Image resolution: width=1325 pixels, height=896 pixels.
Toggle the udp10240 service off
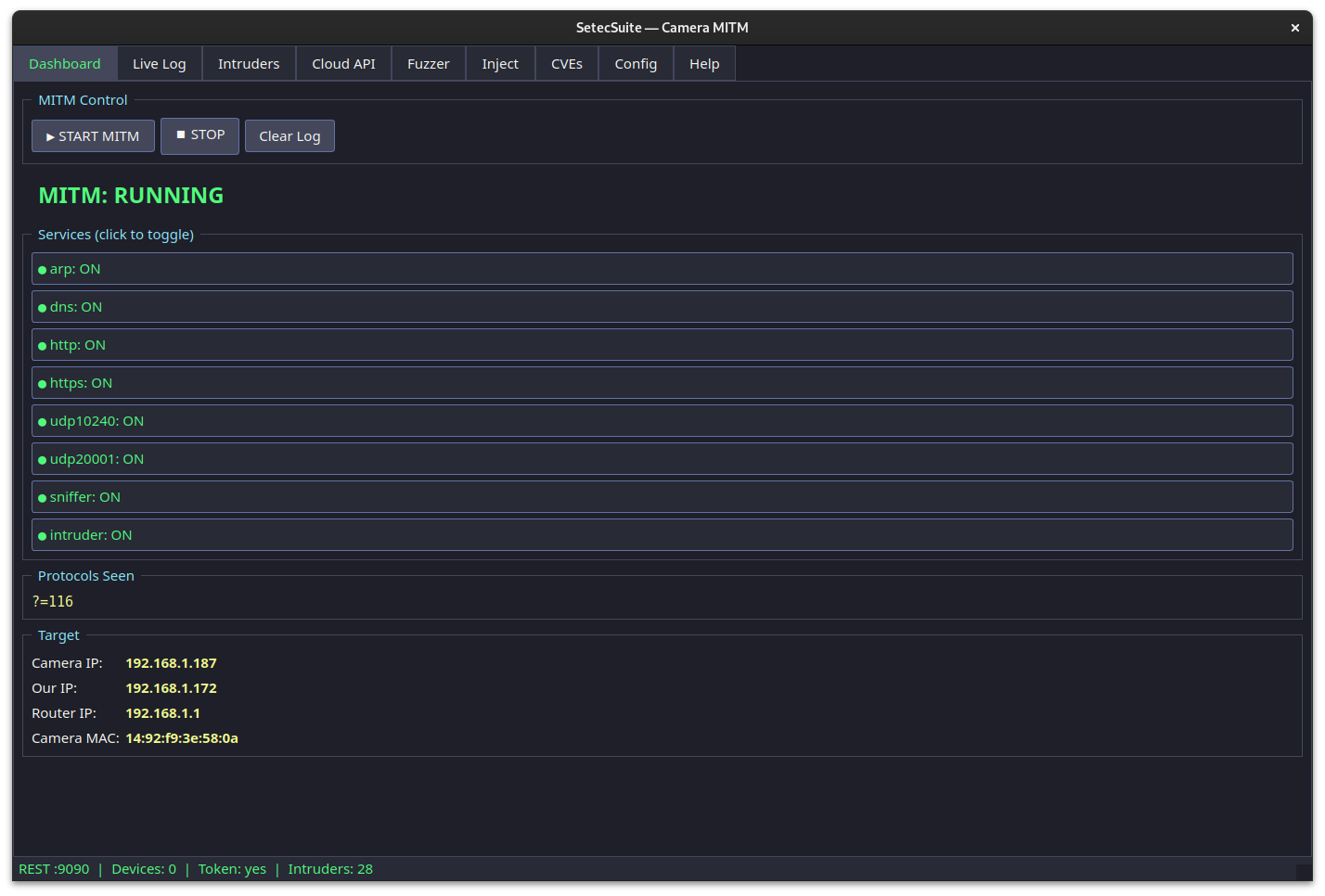point(662,420)
